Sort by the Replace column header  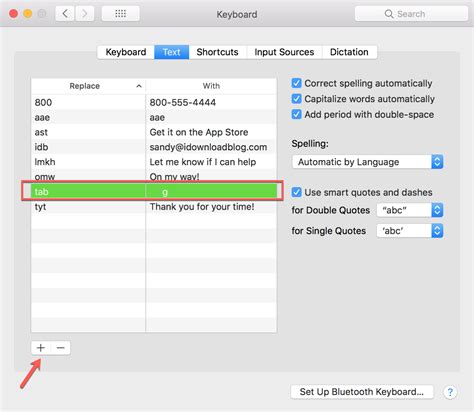[88, 86]
